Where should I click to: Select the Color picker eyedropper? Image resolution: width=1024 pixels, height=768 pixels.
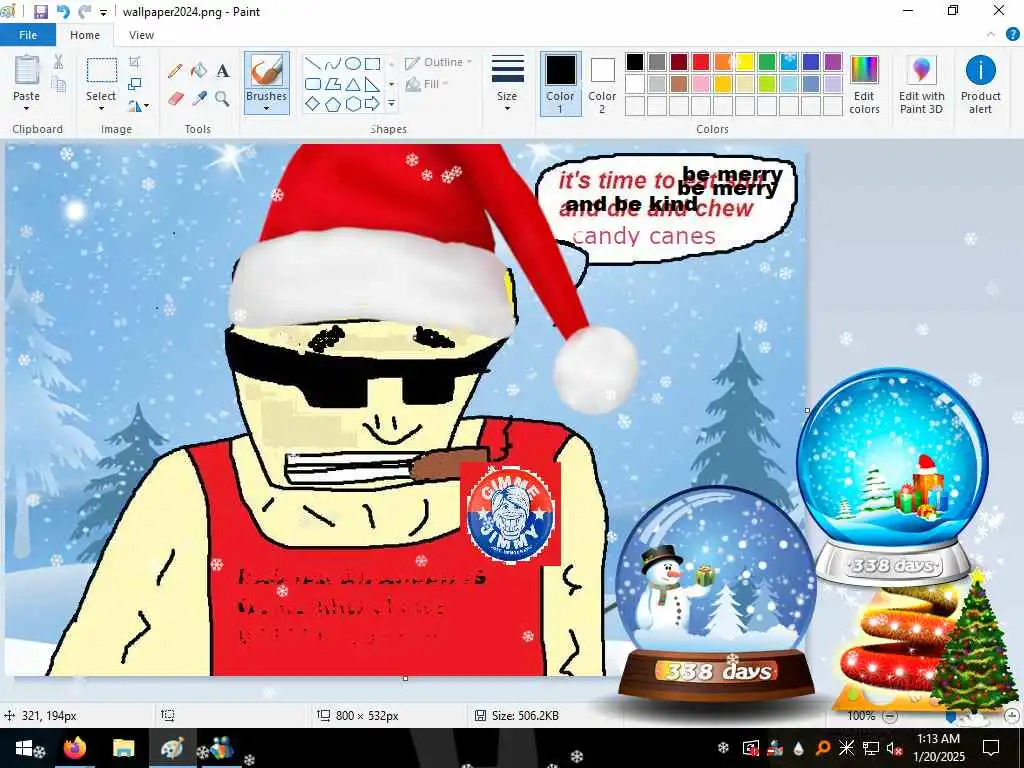(x=199, y=98)
